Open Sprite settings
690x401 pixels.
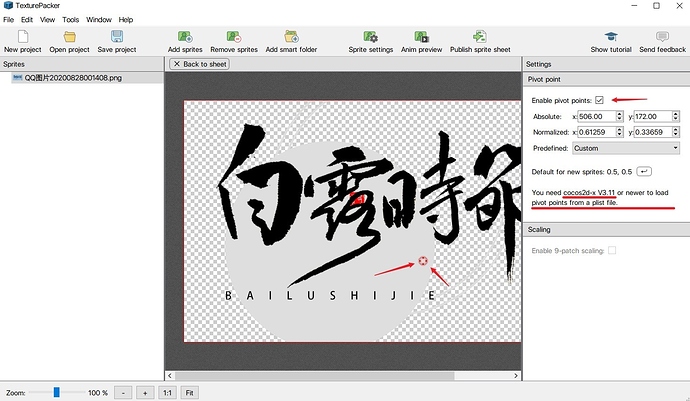(x=371, y=37)
